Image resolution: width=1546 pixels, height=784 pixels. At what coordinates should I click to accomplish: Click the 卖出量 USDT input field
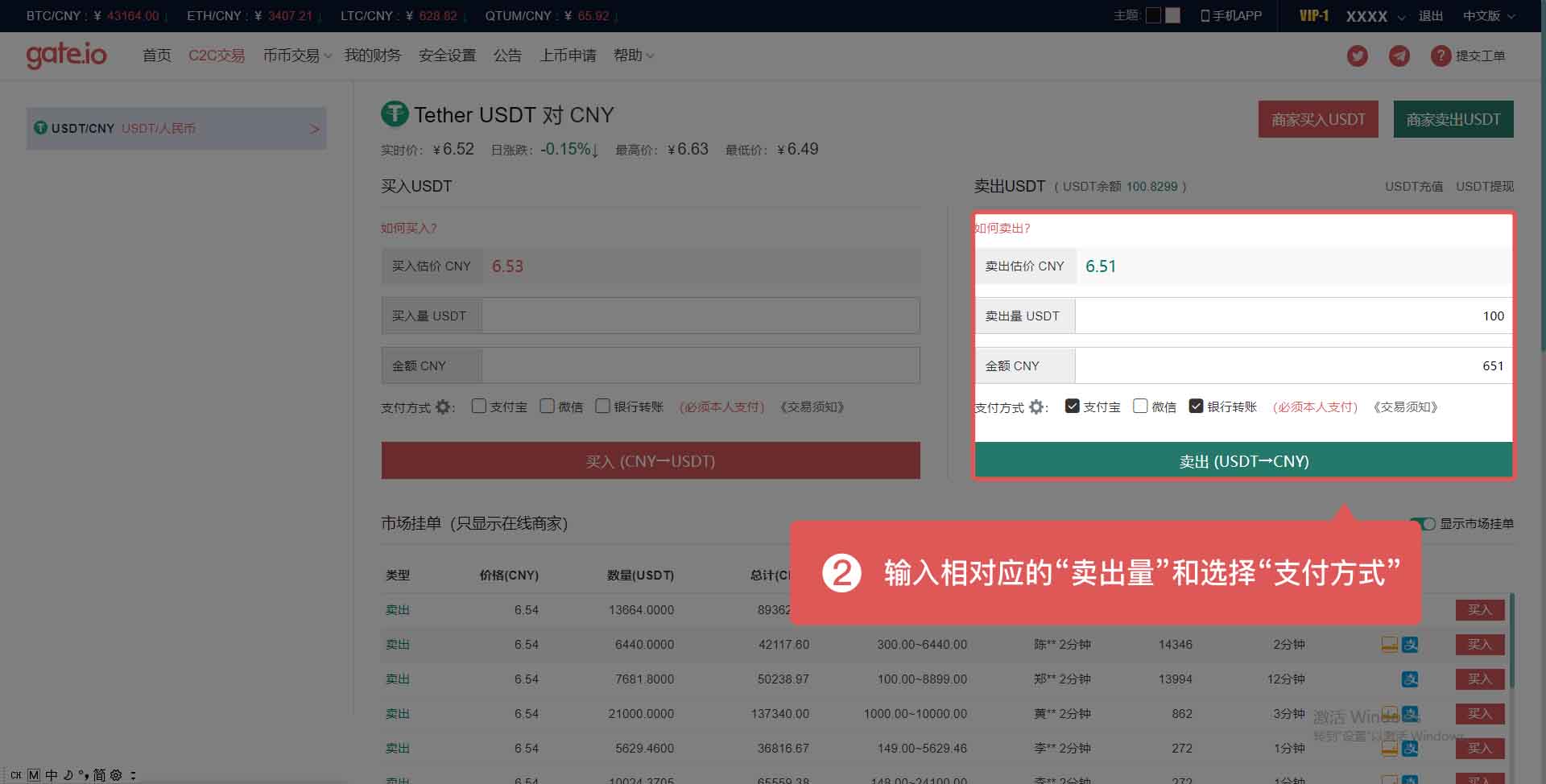pos(1293,316)
